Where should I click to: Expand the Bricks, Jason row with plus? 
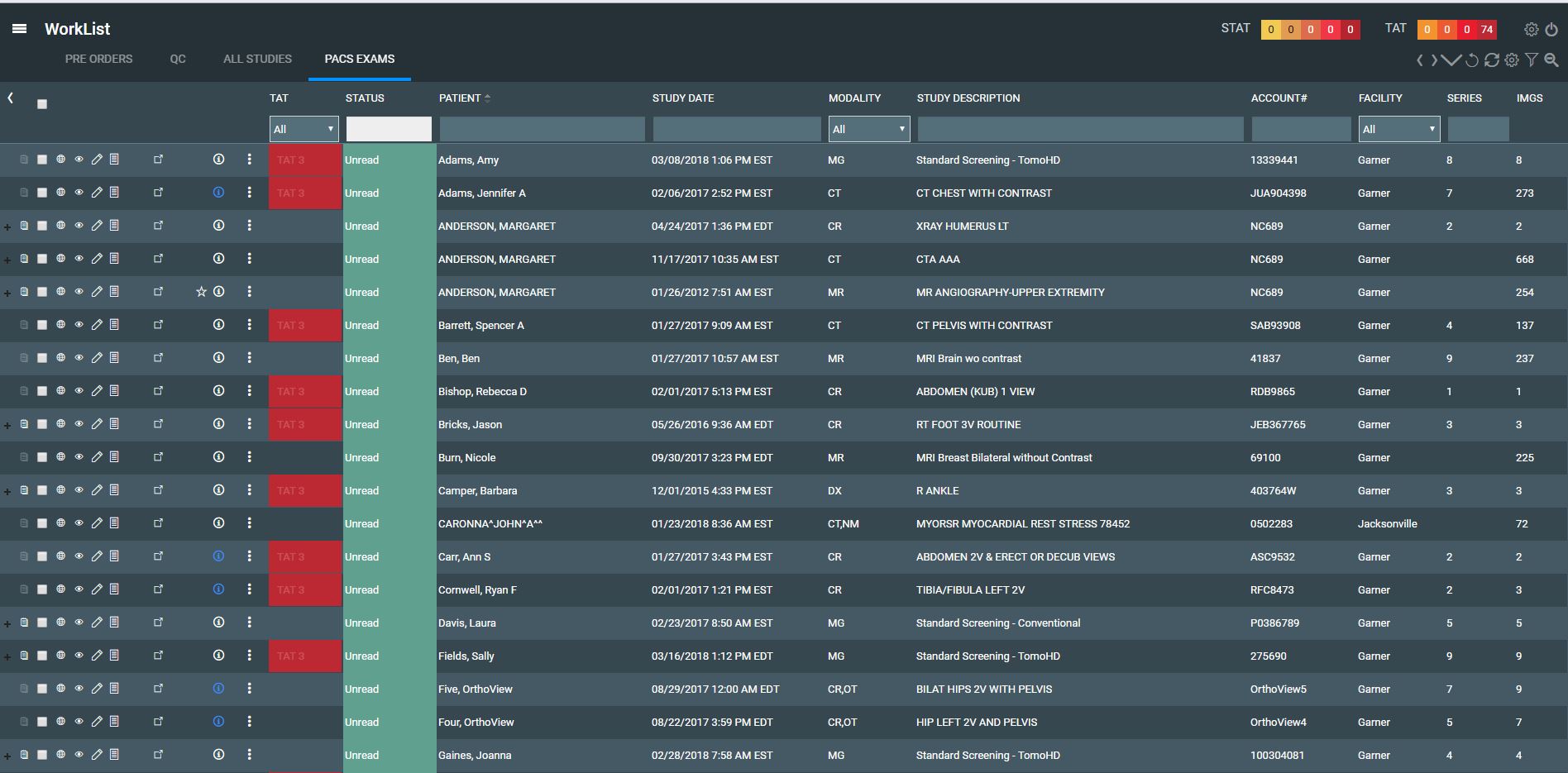click(7, 426)
